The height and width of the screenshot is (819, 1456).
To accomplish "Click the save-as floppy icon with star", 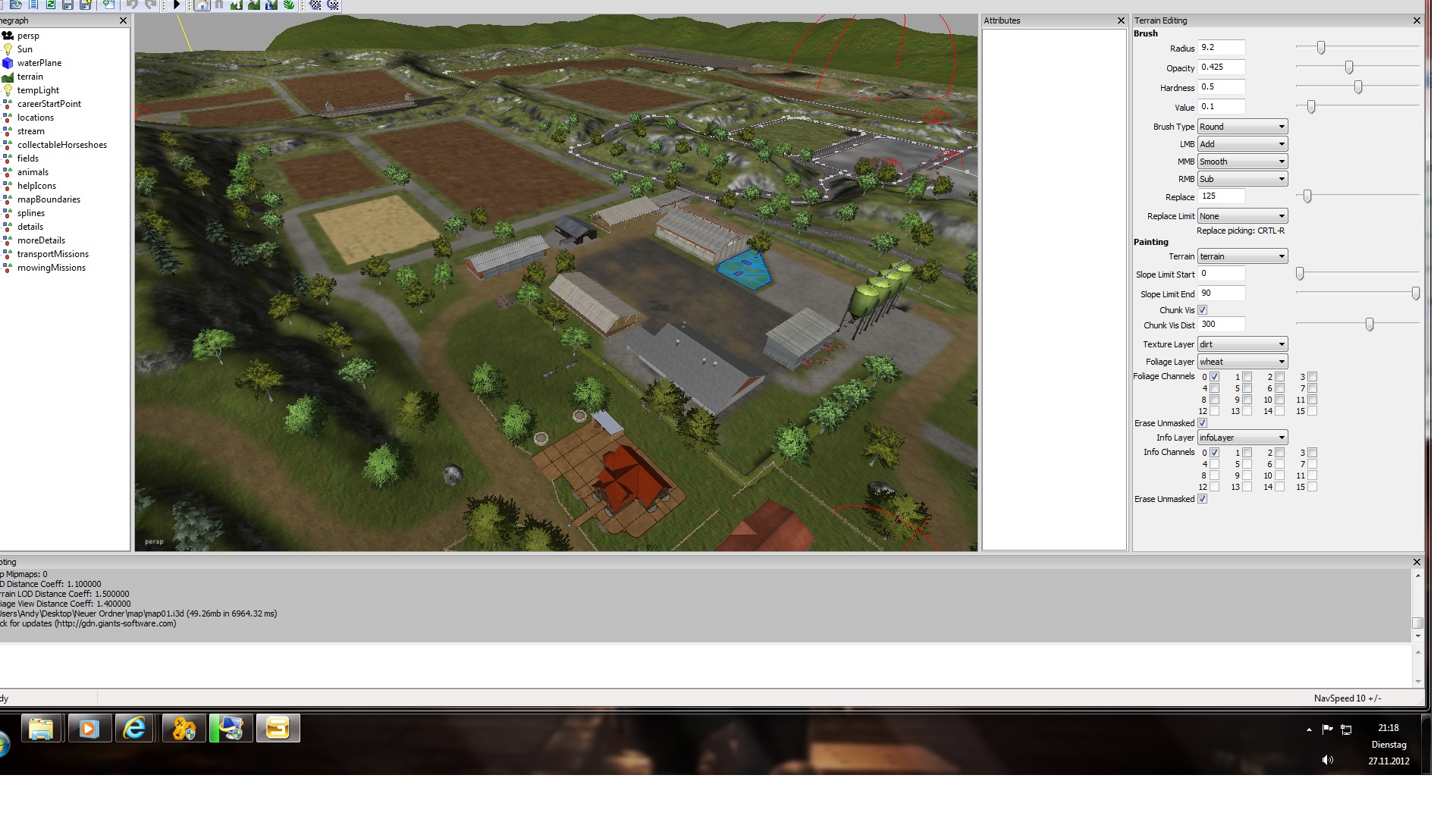I will pyautogui.click(x=86, y=5).
